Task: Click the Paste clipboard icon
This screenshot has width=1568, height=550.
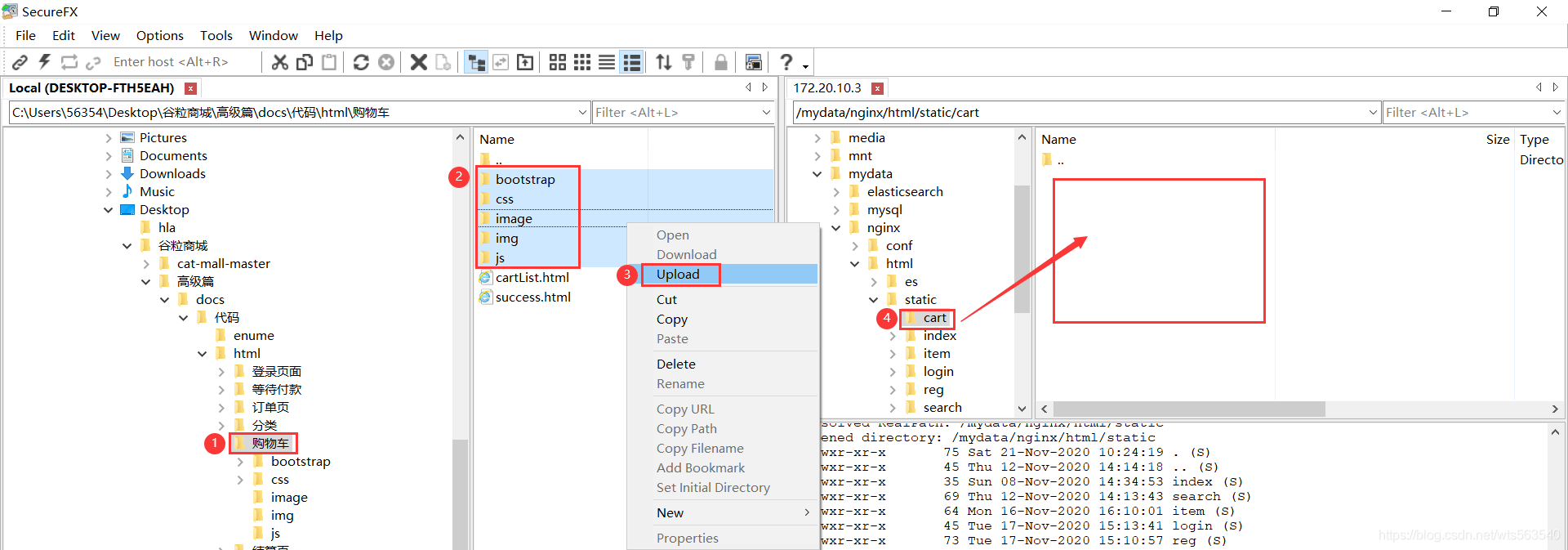Action: [329, 62]
